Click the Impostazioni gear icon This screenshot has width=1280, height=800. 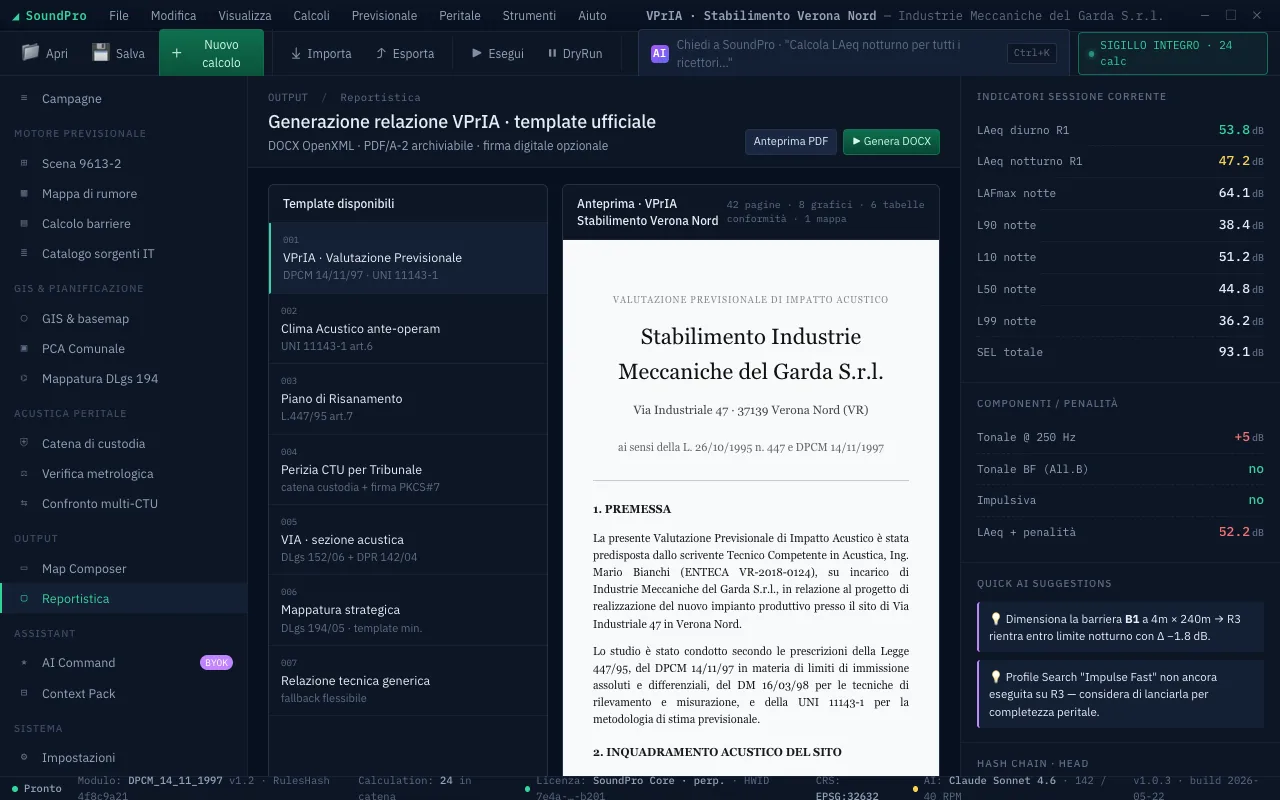coord(24,758)
